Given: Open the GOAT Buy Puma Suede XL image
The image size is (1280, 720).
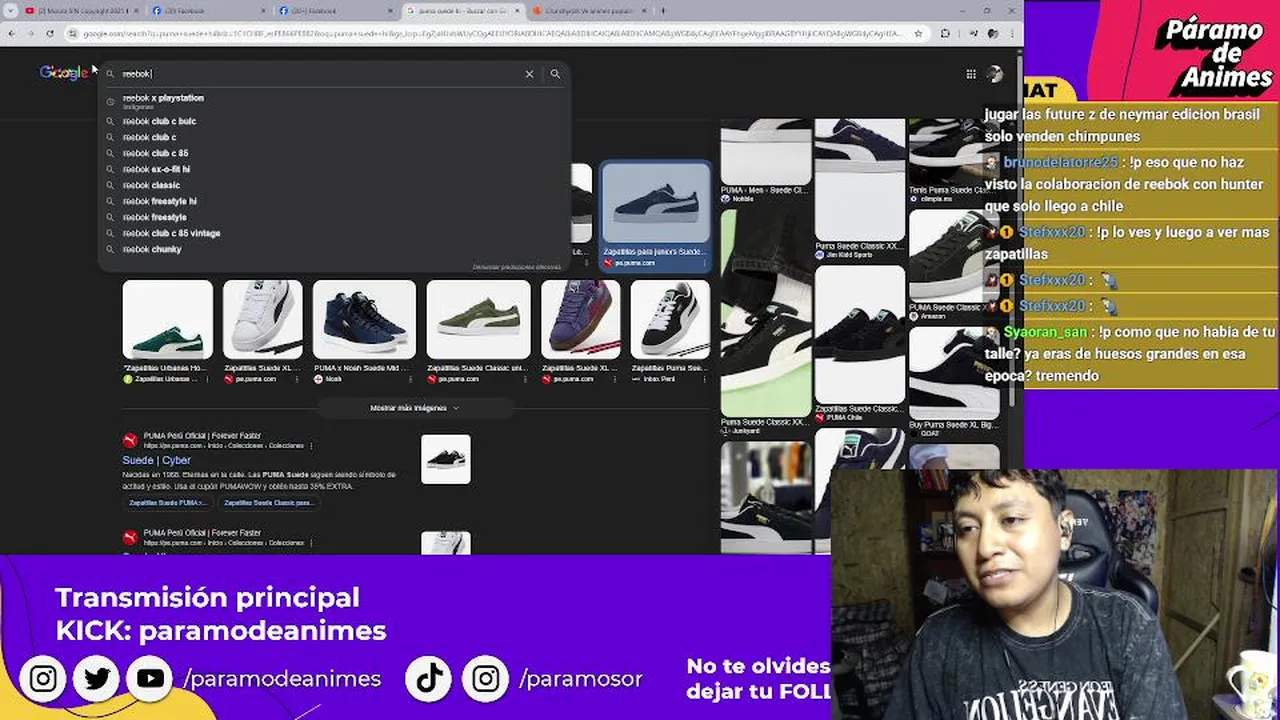Looking at the screenshot, I should [953, 373].
